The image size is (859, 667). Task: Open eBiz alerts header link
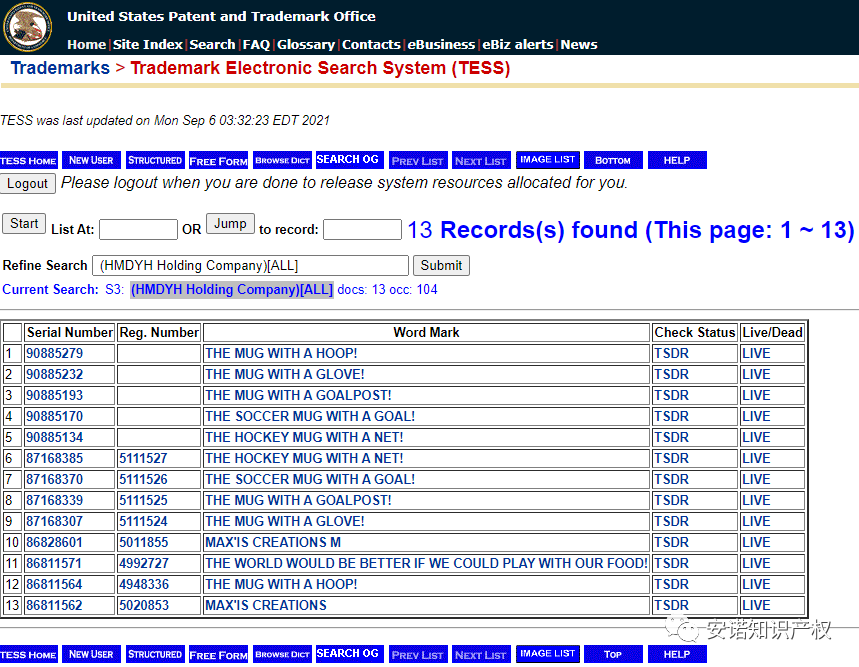[x=518, y=44]
